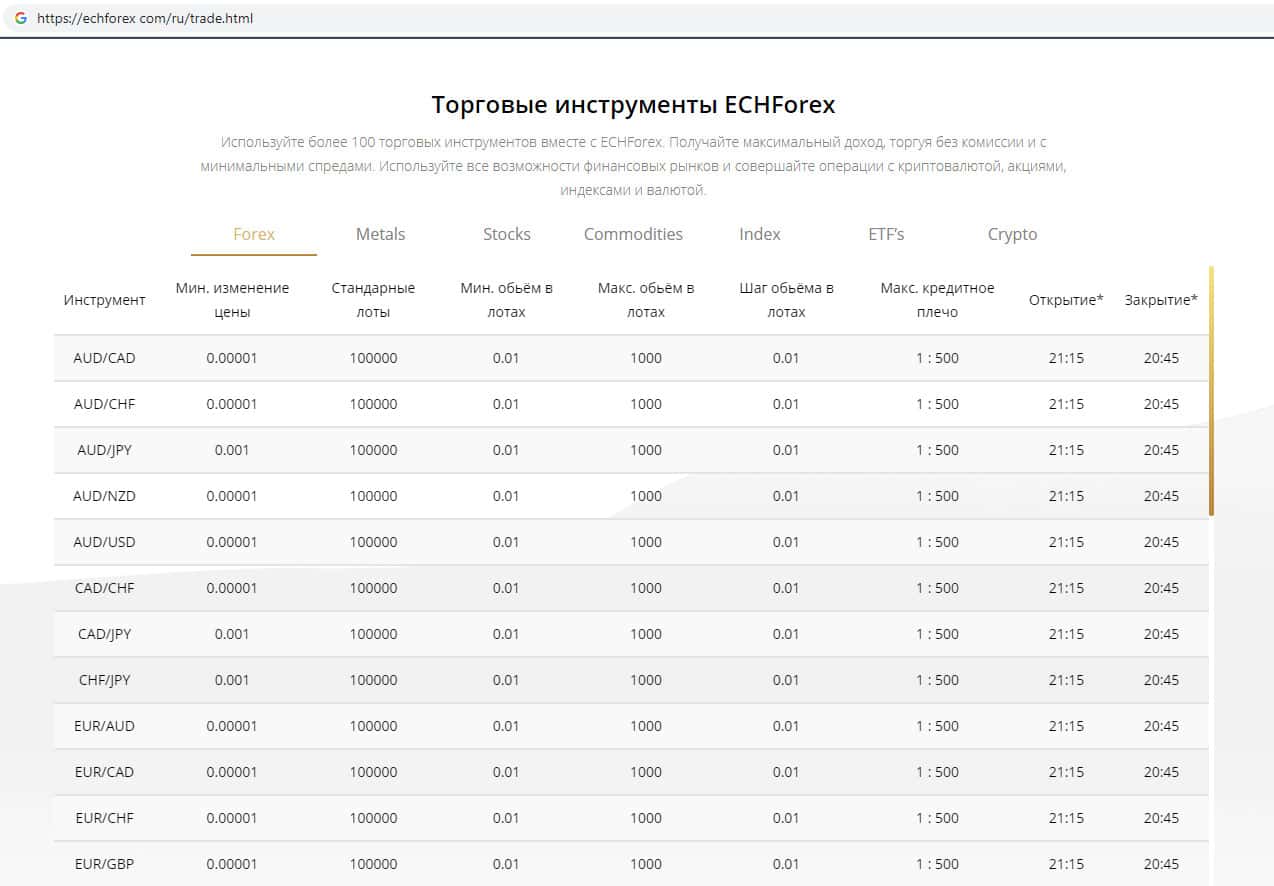This screenshot has width=1274, height=886.
Task: Click the Google icon in address bar
Action: pyautogui.click(x=21, y=18)
